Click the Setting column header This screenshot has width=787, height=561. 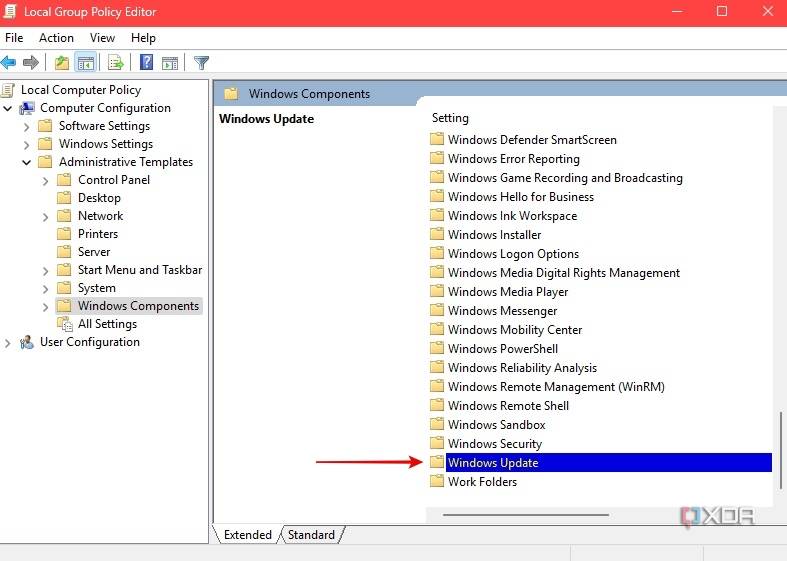click(x=450, y=118)
